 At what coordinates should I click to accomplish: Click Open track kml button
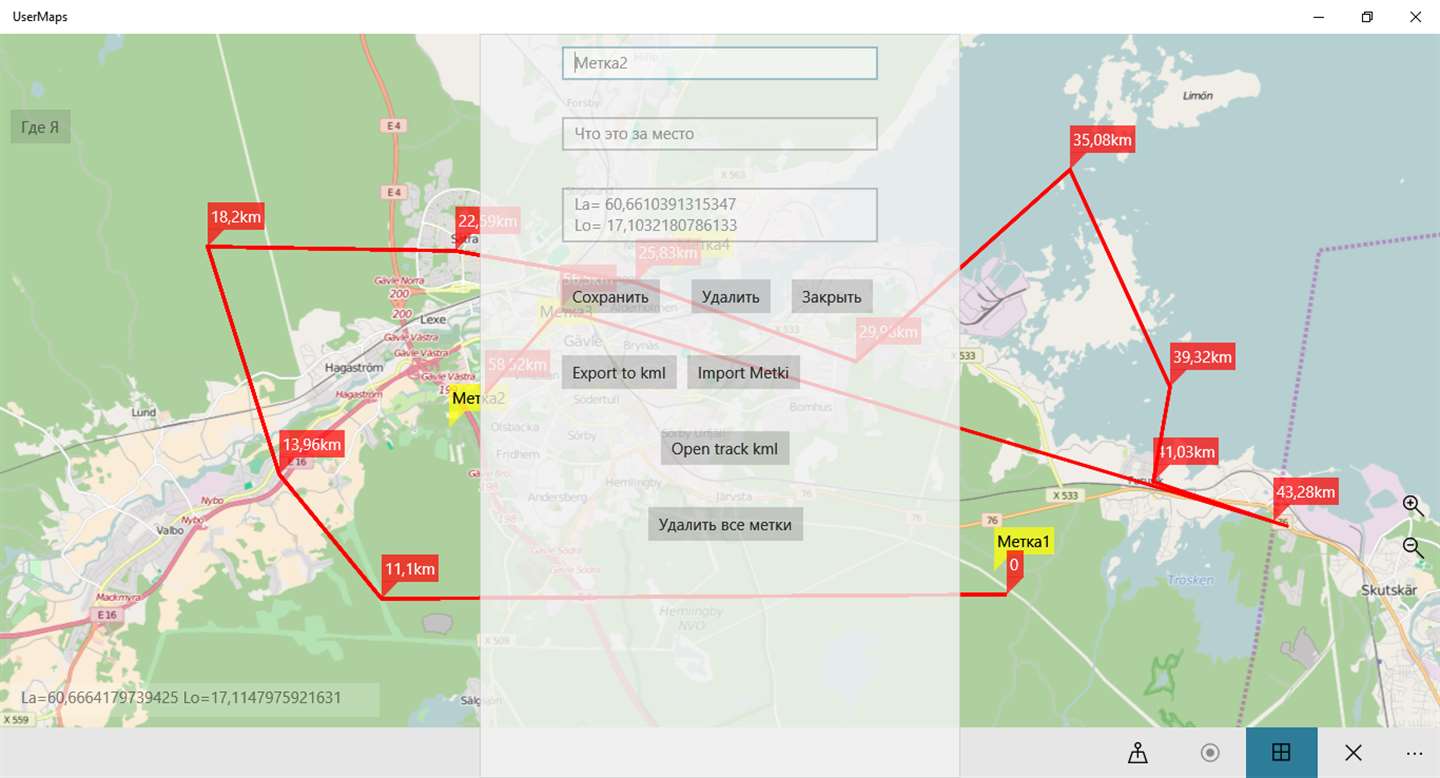[725, 448]
